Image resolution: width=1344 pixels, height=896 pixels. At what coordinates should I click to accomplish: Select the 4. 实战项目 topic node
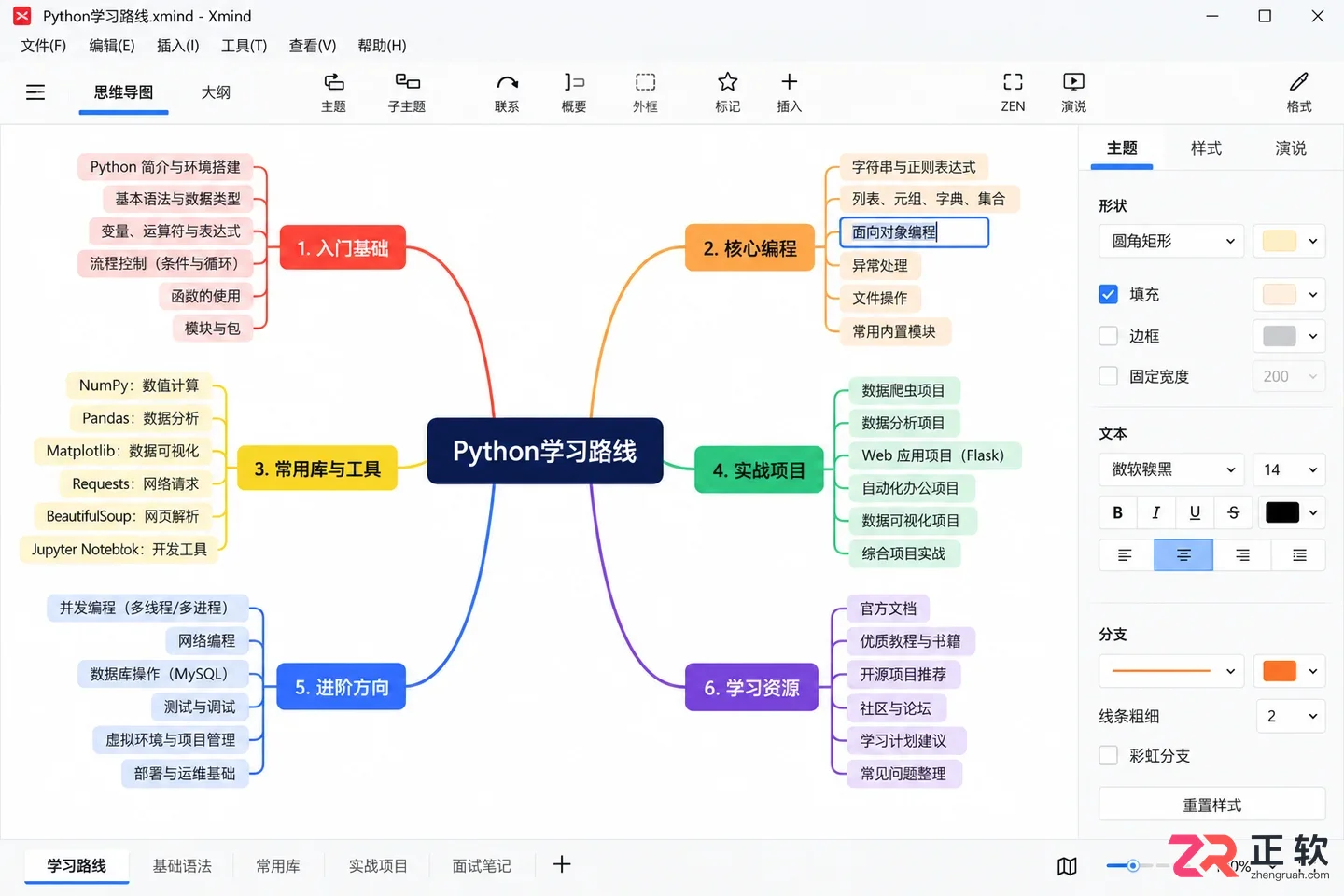coord(759,470)
